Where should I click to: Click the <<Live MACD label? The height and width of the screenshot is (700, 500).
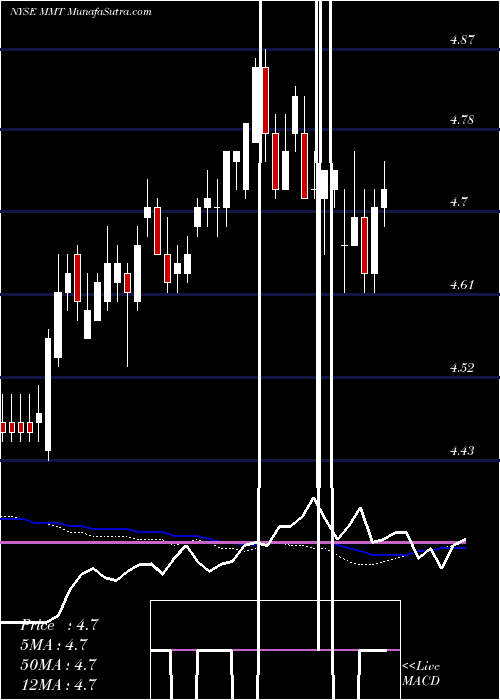coord(421,674)
